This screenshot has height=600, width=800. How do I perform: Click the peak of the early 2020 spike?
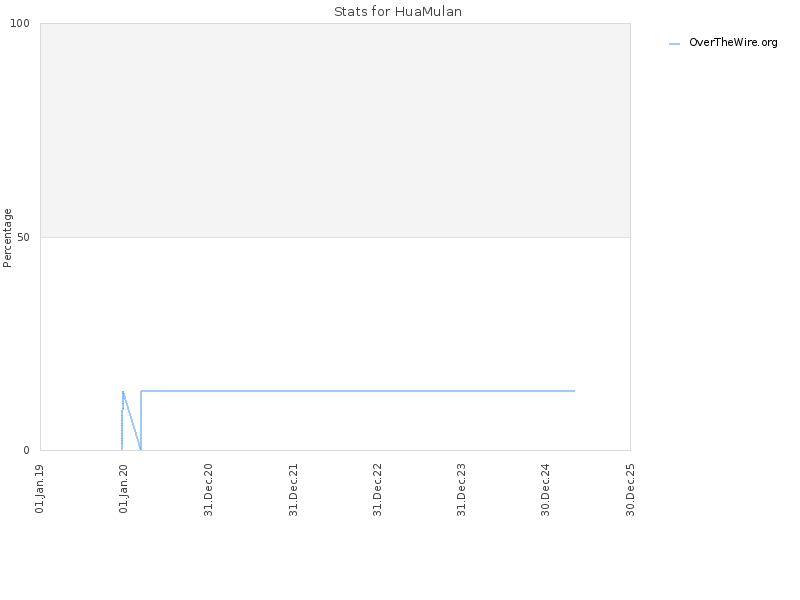(x=123, y=392)
